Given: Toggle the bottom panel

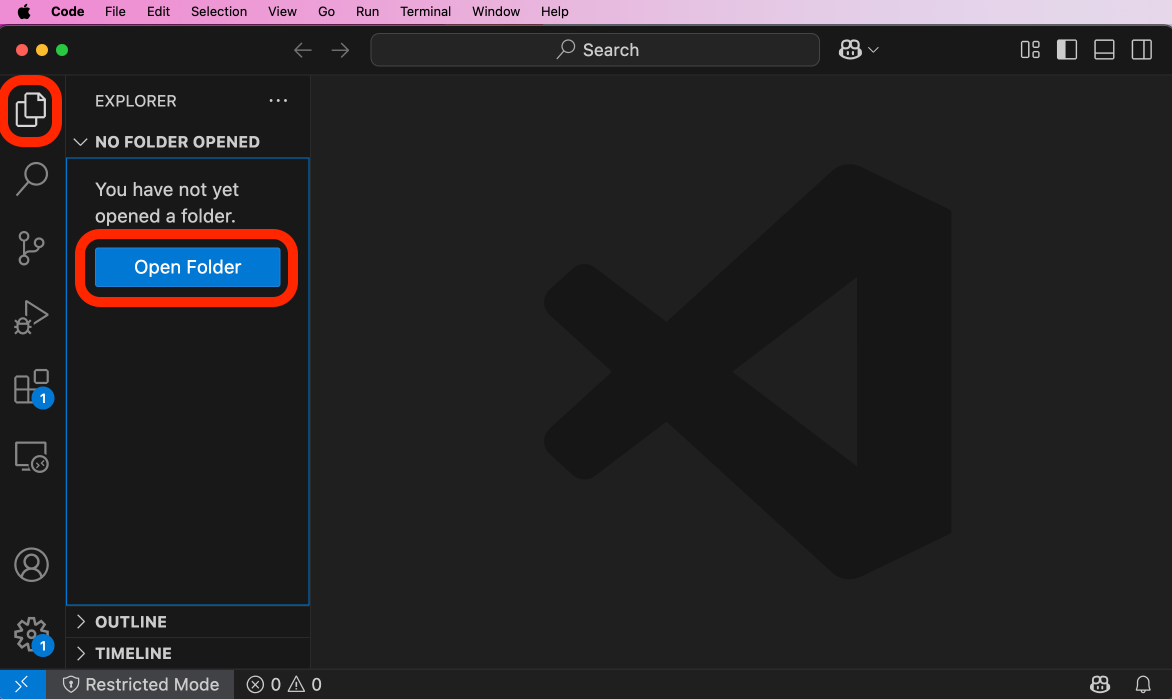Looking at the screenshot, I should 1104,50.
